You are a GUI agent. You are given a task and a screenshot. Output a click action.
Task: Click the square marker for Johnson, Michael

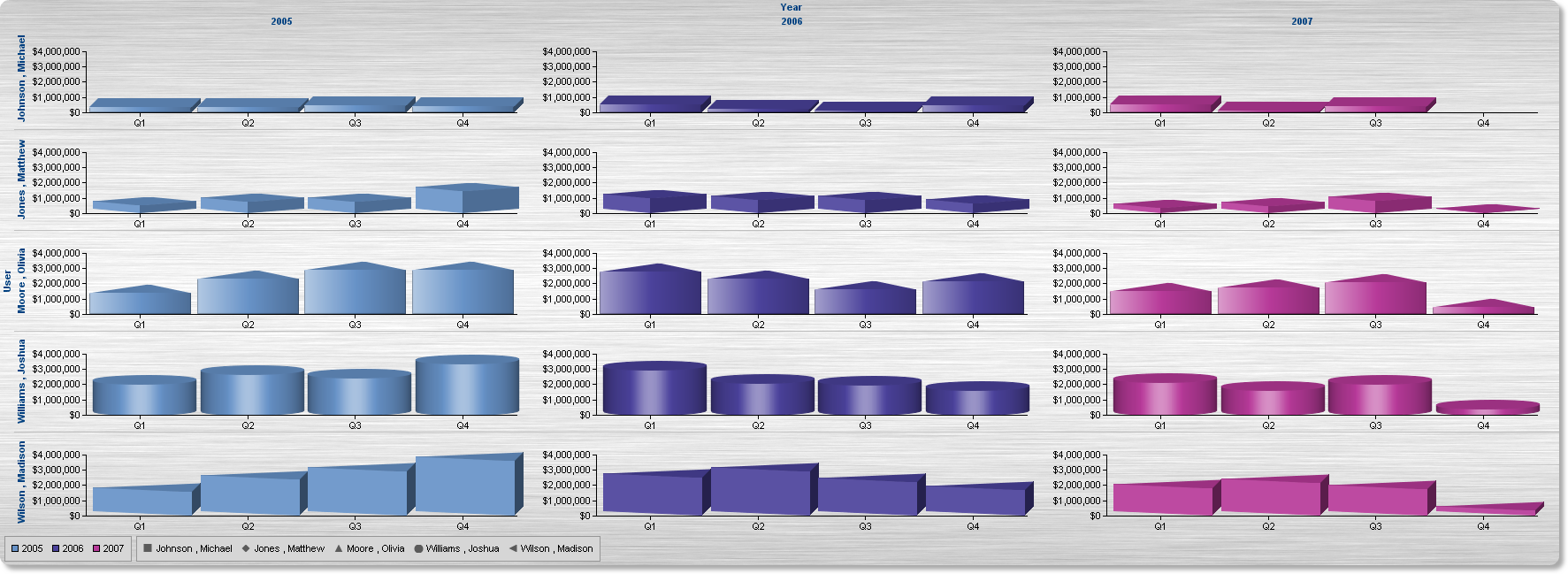coord(148,548)
